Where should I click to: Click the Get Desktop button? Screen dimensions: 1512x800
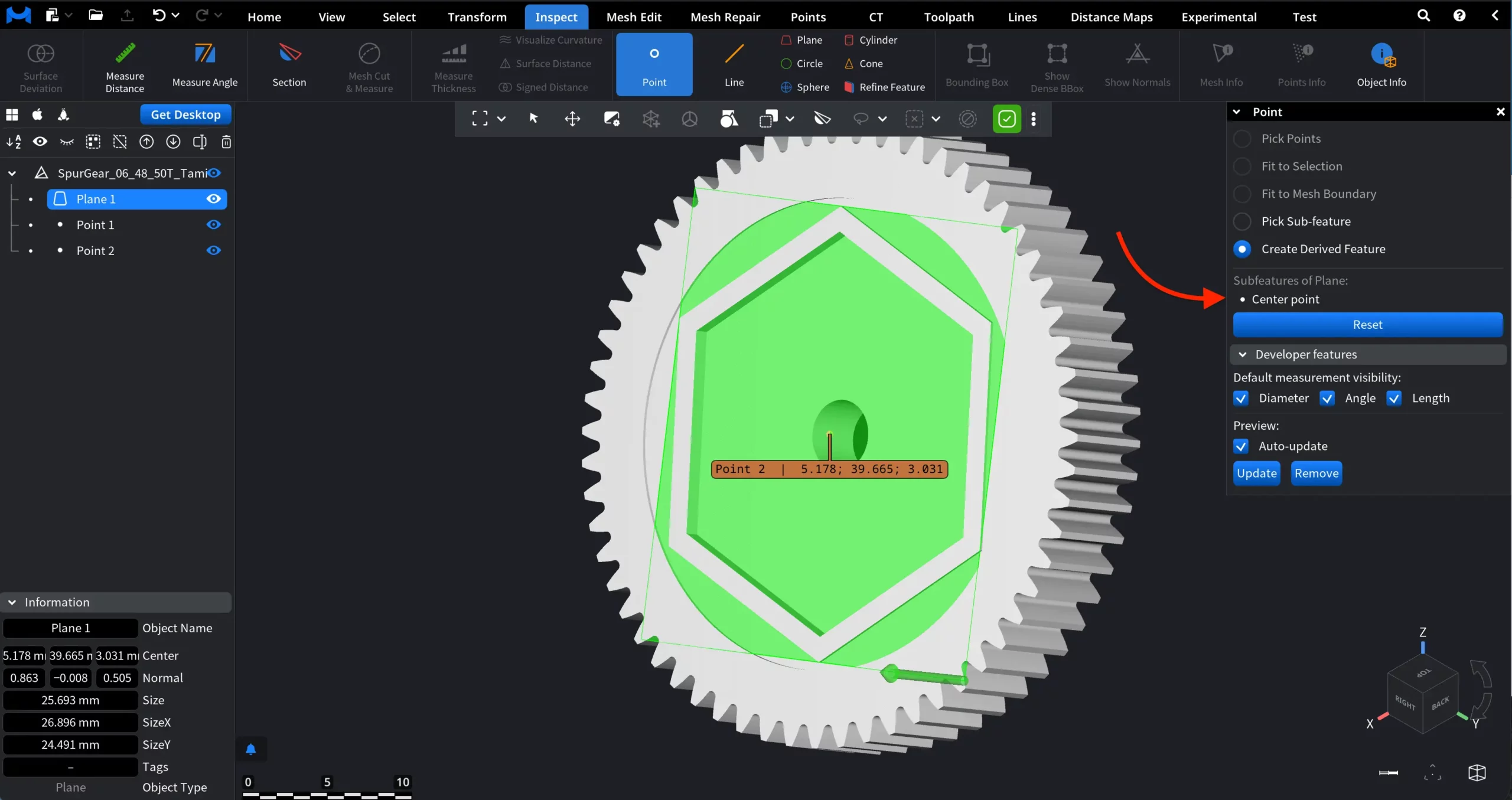[185, 115]
